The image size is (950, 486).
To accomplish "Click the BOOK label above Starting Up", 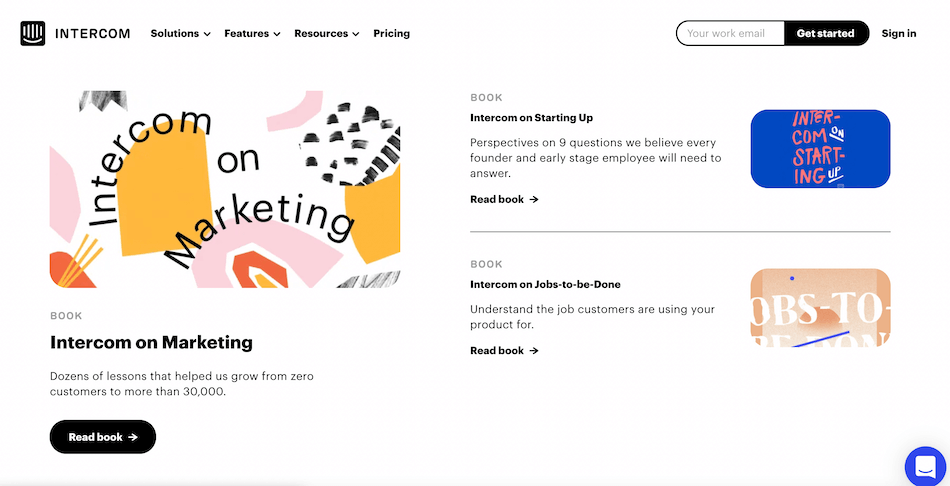I will click(x=487, y=98).
